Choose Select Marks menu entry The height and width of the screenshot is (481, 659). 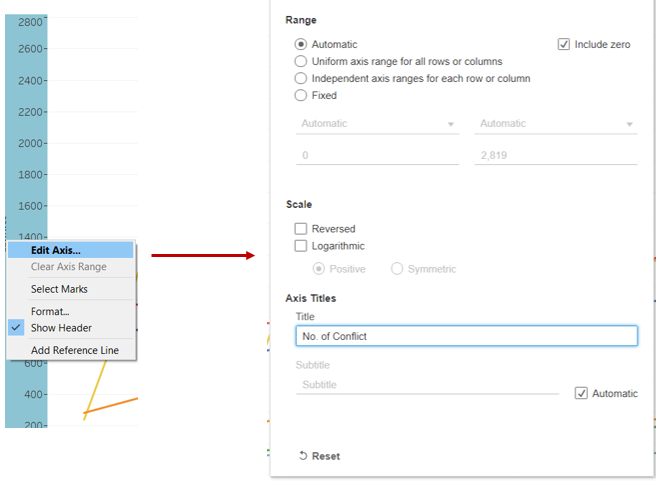click(59, 289)
